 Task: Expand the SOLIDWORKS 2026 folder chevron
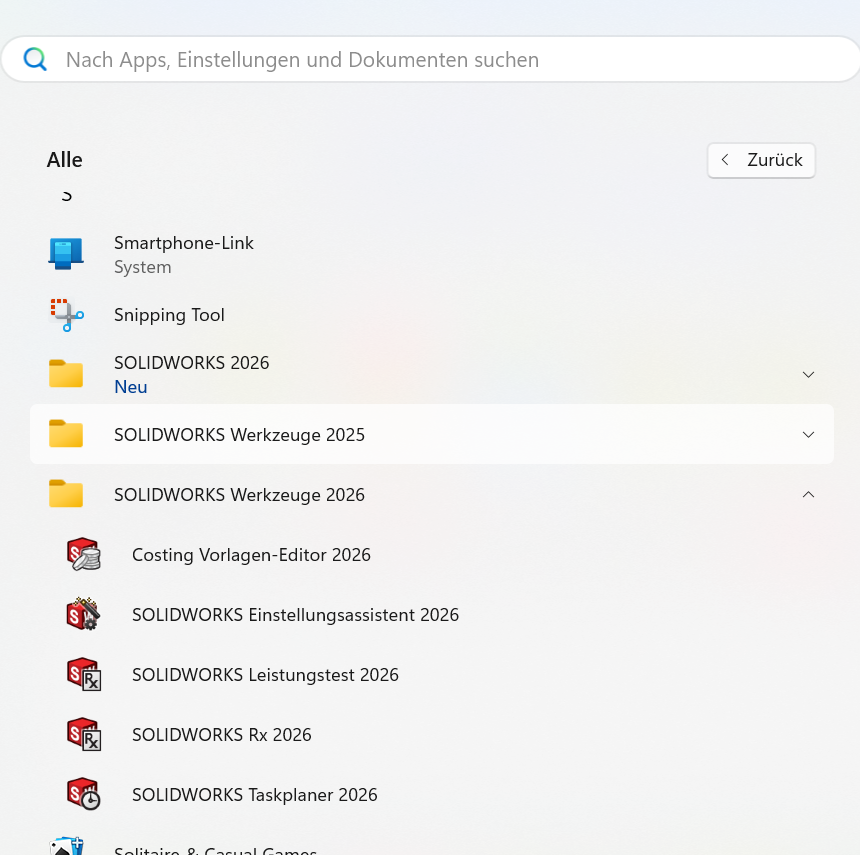point(808,375)
